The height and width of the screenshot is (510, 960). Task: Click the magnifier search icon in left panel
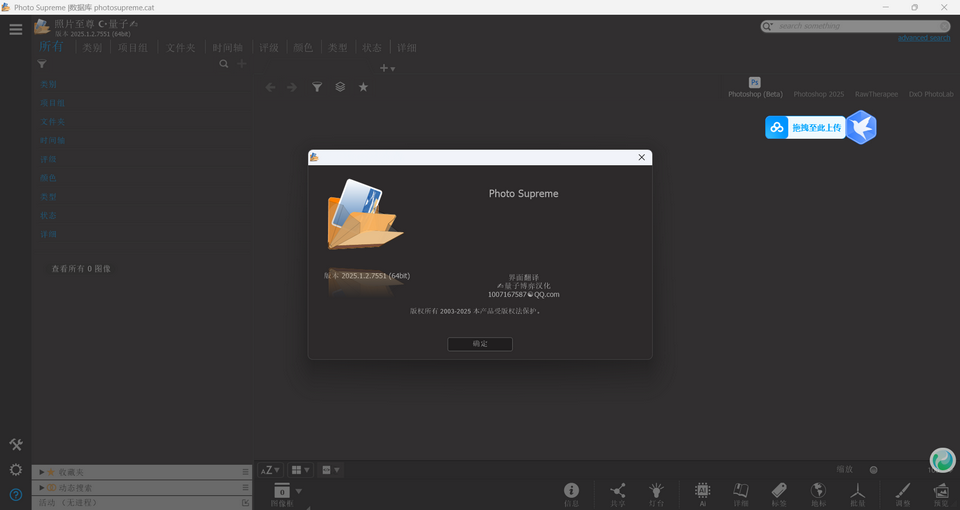(224, 64)
